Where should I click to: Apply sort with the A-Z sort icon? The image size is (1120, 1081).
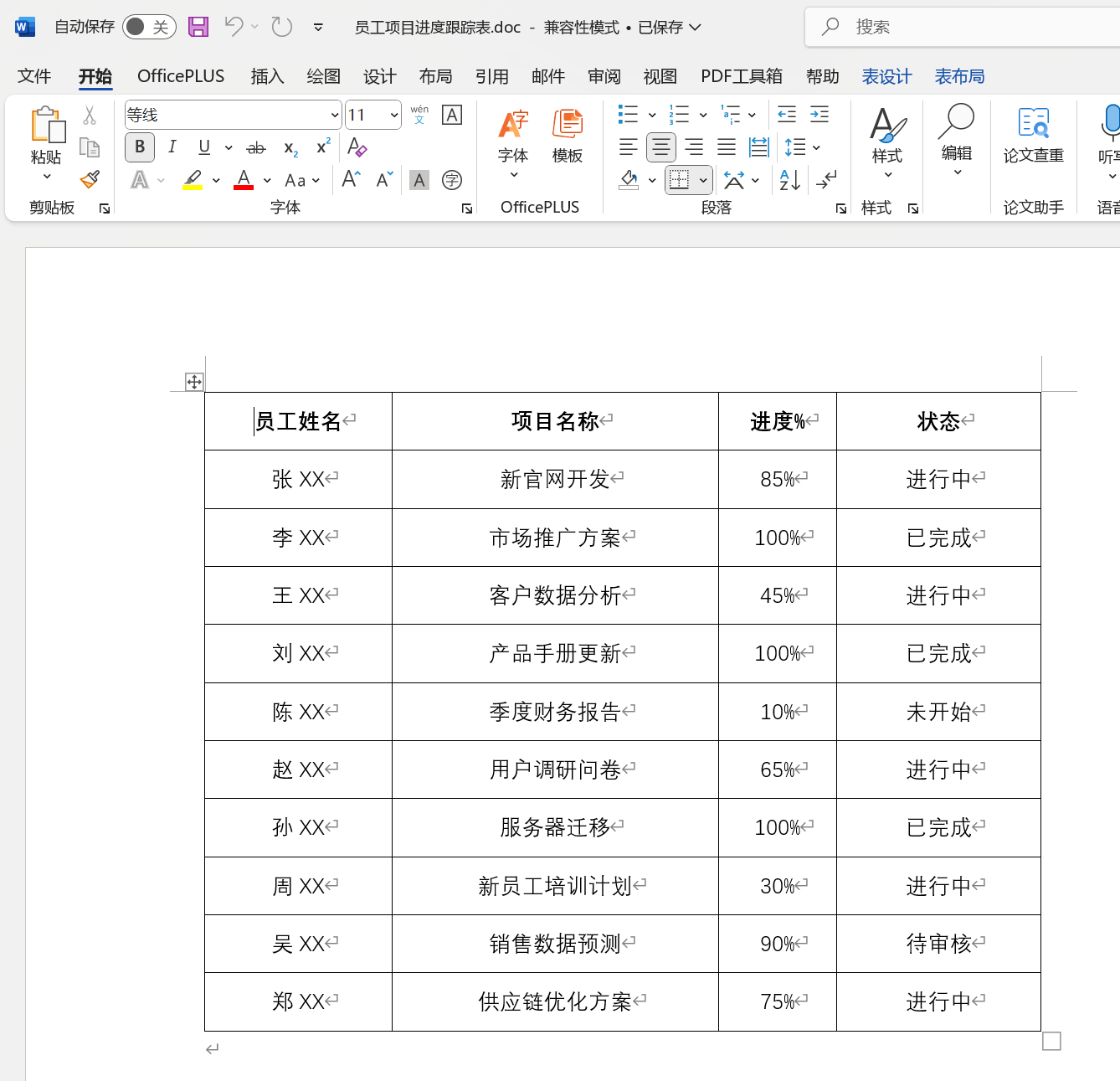pos(785,180)
